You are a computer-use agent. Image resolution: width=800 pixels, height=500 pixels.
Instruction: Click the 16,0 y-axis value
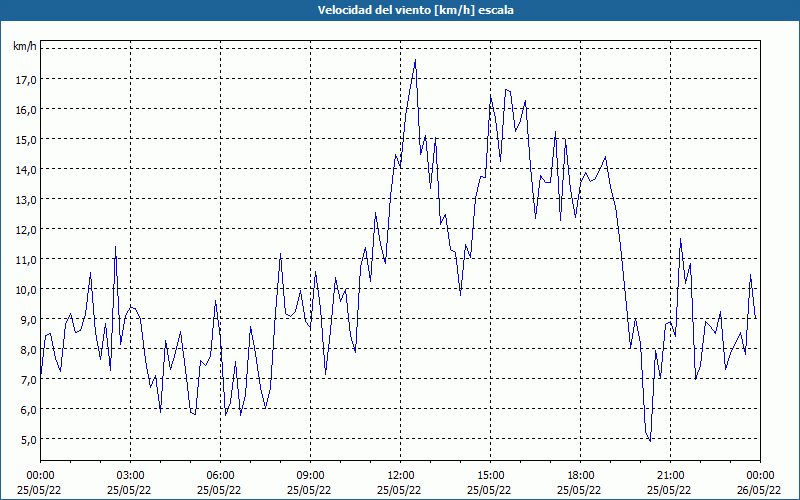[26, 109]
